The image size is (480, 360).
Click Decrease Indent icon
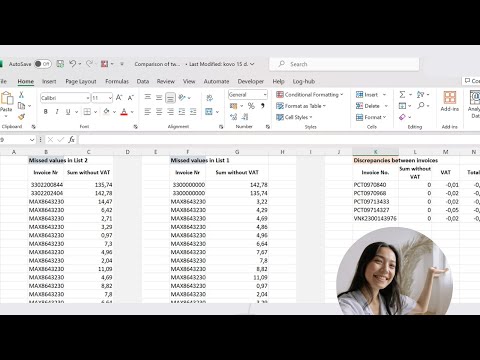click(182, 112)
